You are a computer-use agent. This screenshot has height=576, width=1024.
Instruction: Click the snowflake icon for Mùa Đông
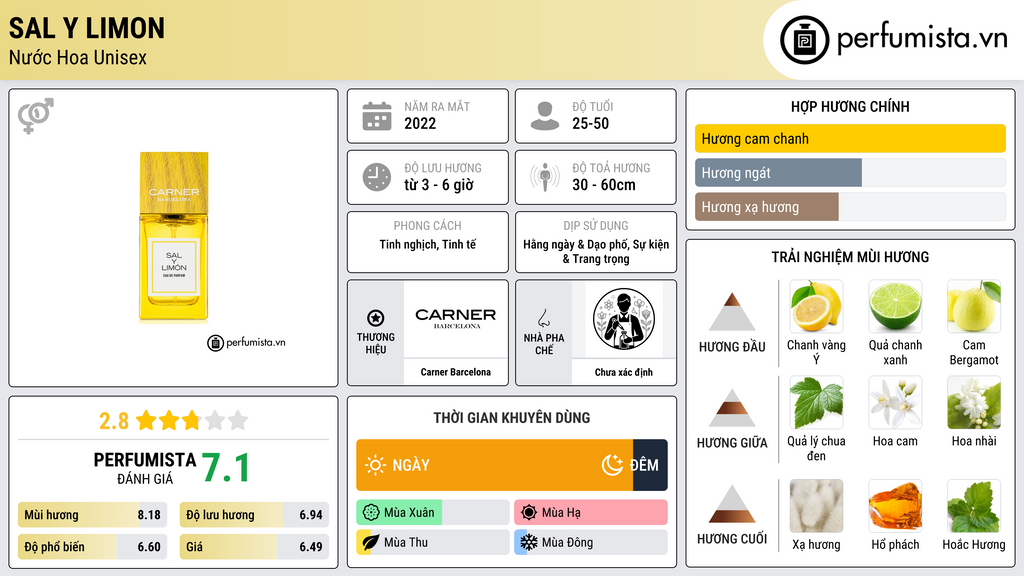(x=529, y=542)
